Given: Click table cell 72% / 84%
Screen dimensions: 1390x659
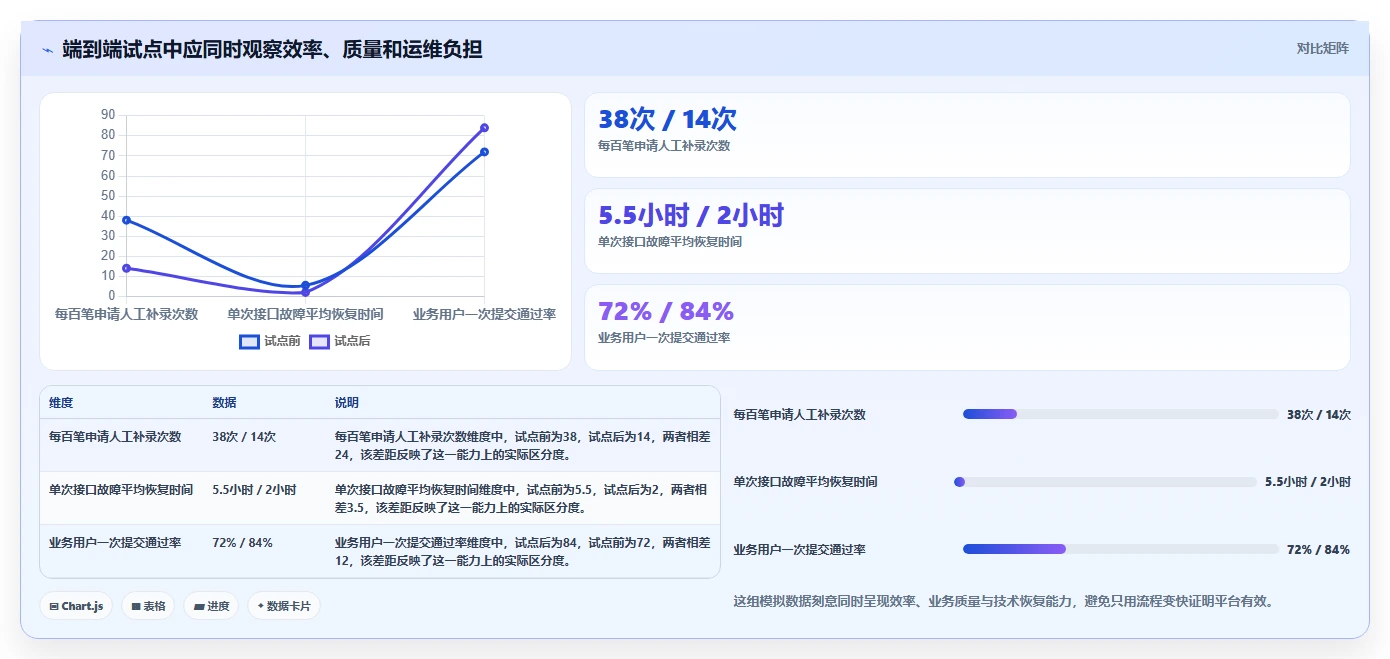Looking at the screenshot, I should tap(242, 543).
